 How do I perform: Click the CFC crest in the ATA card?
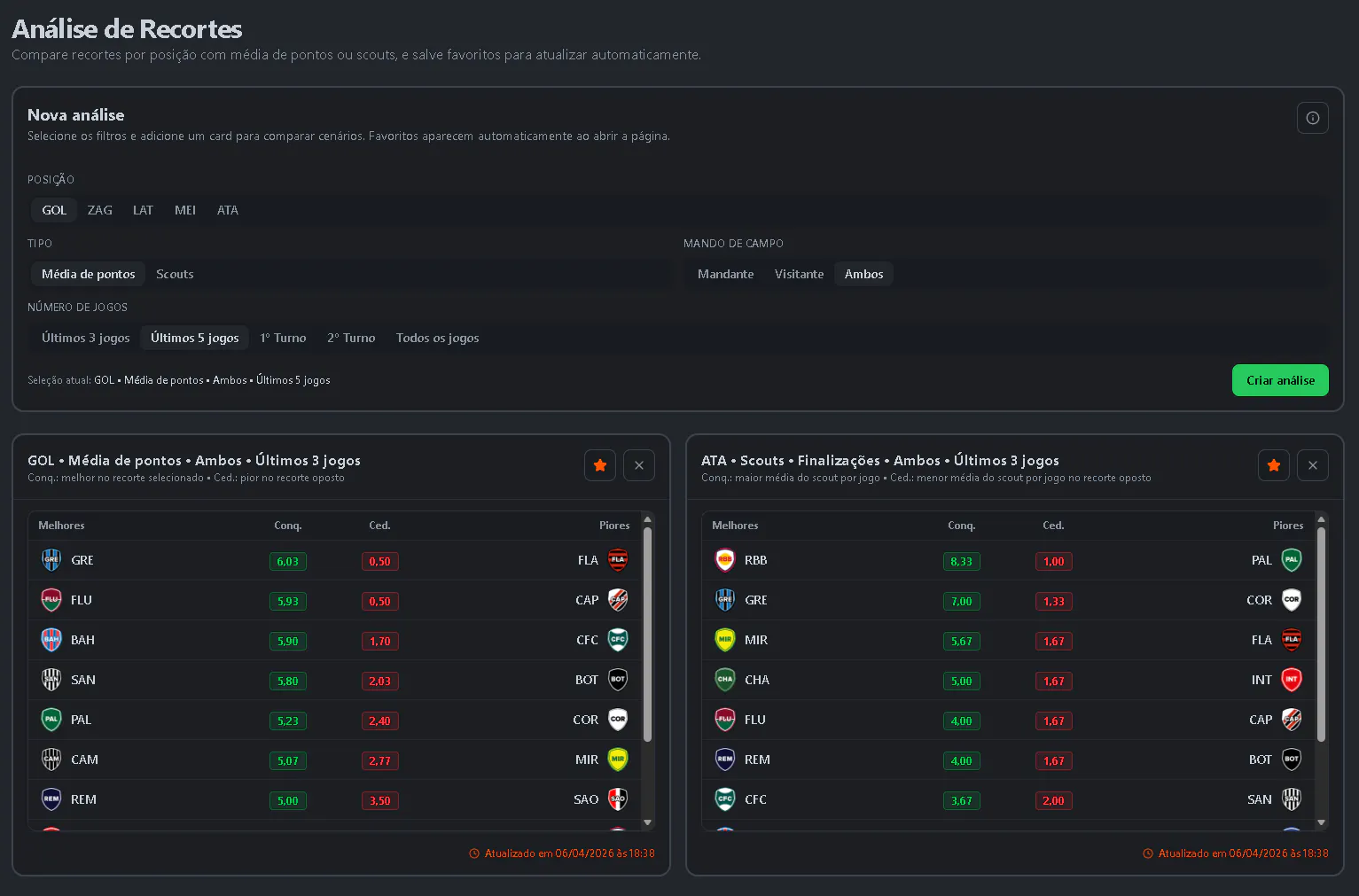click(x=725, y=799)
